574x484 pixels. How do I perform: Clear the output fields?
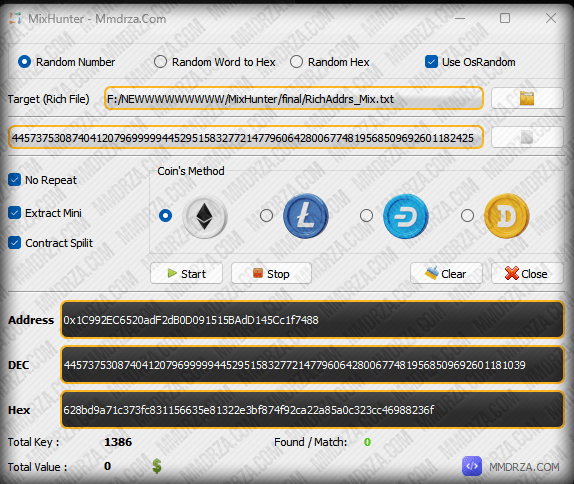tap(446, 273)
